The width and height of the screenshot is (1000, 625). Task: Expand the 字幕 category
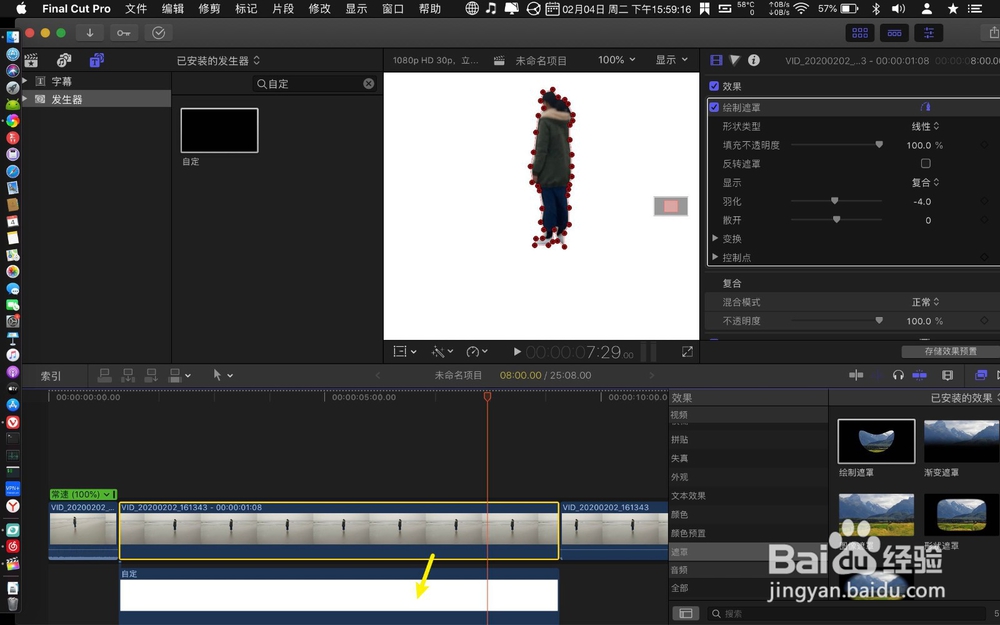coord(25,80)
